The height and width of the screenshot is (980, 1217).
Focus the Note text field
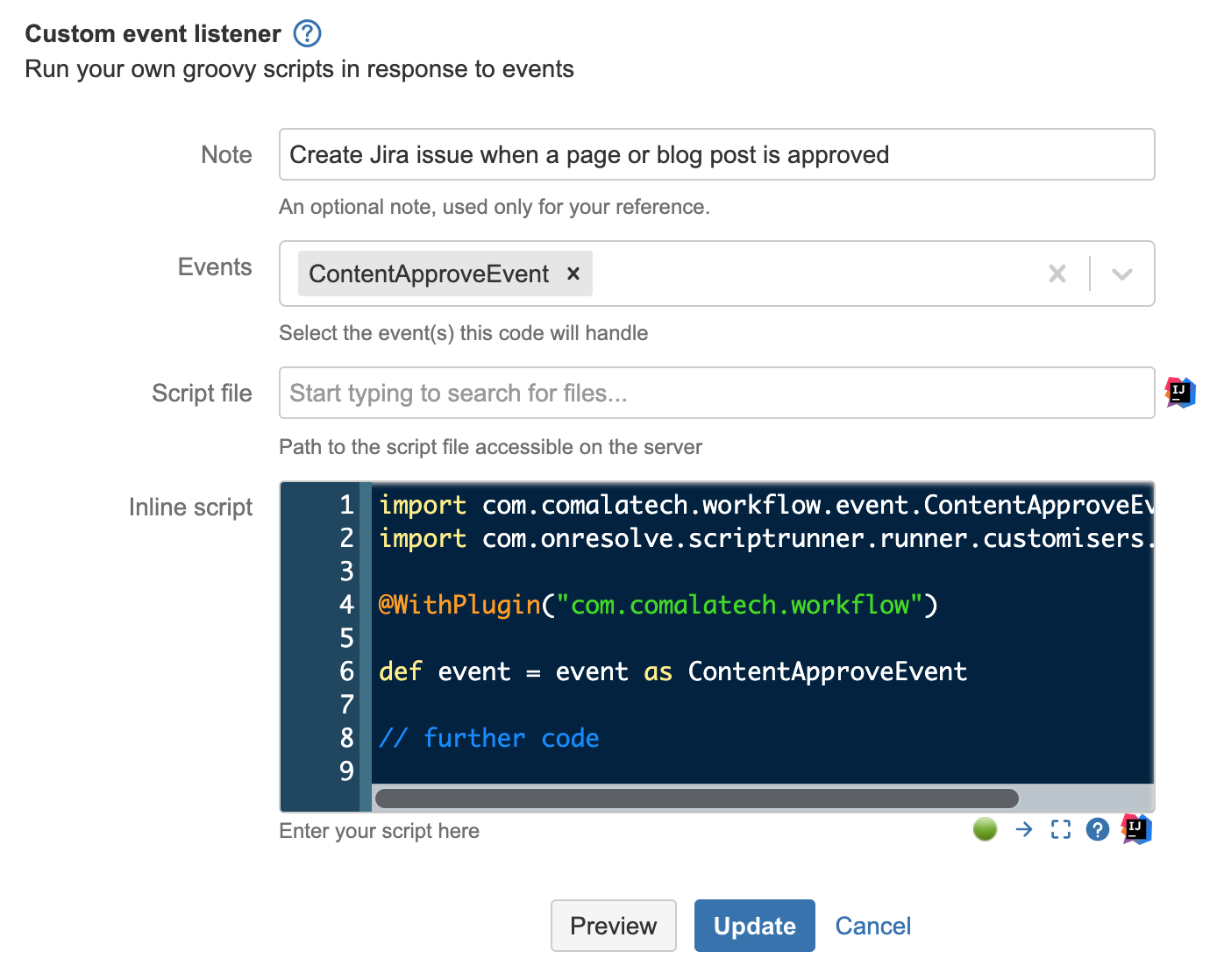(716, 154)
